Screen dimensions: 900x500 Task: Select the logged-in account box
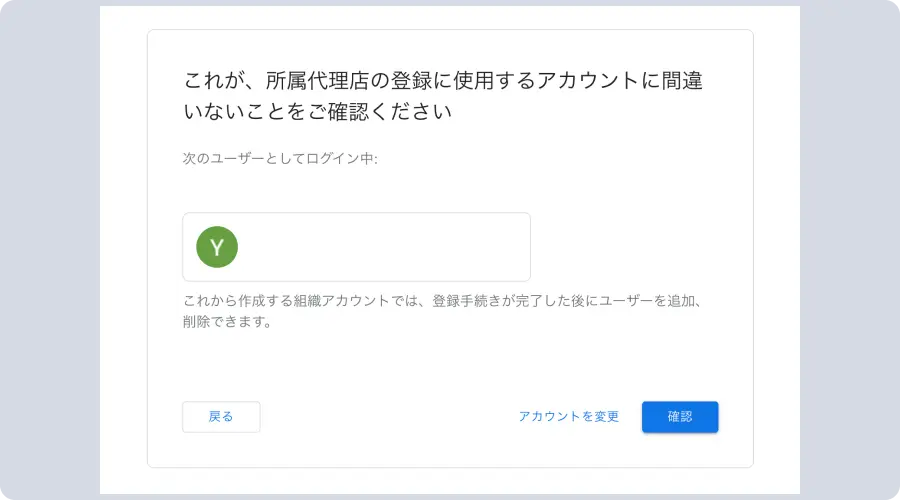click(x=356, y=247)
